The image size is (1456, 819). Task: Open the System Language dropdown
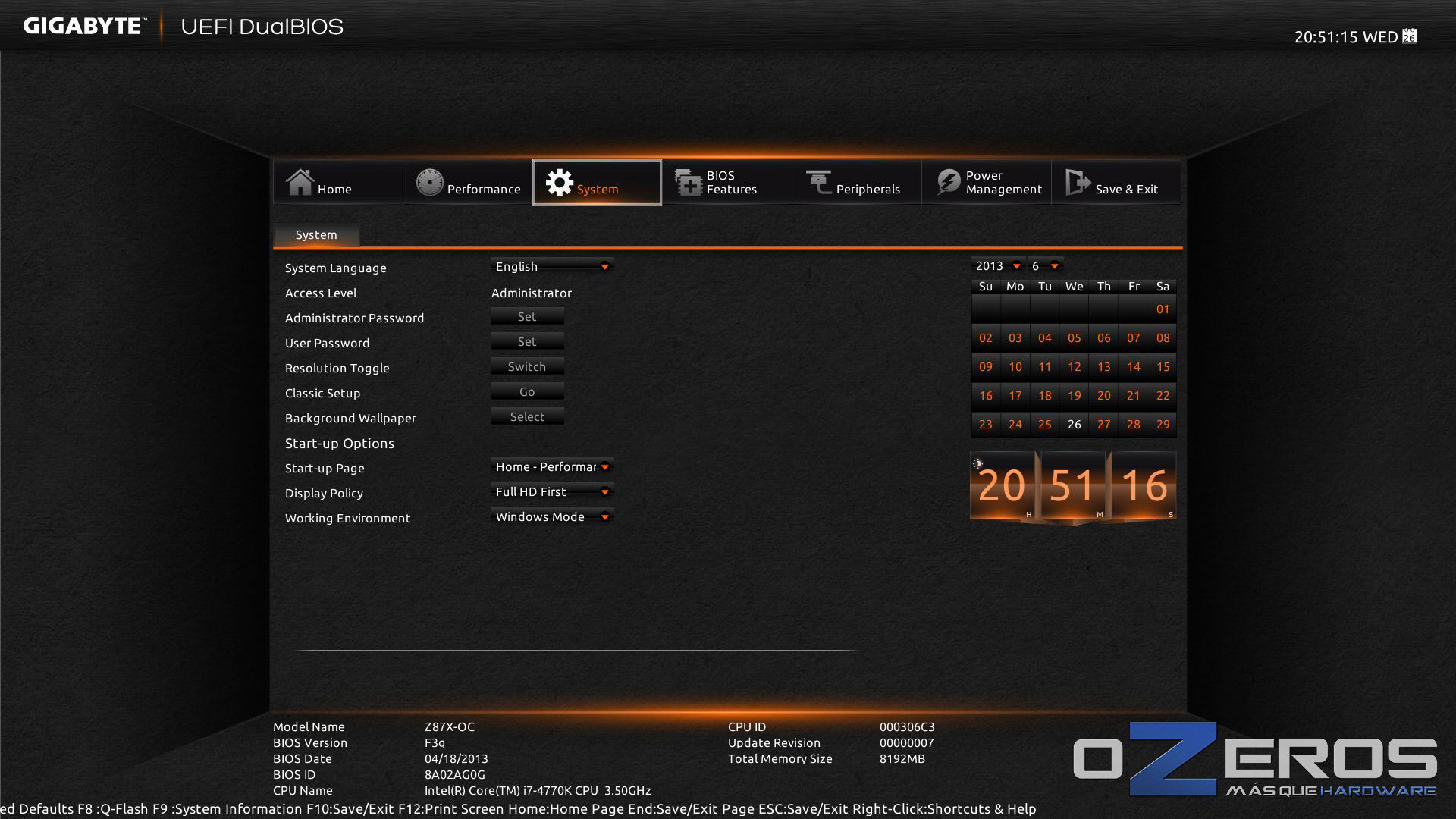click(x=552, y=266)
